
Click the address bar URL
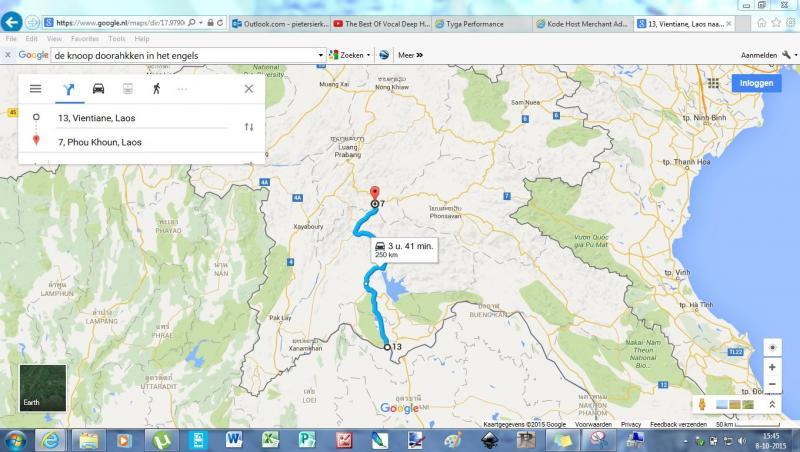(120, 23)
